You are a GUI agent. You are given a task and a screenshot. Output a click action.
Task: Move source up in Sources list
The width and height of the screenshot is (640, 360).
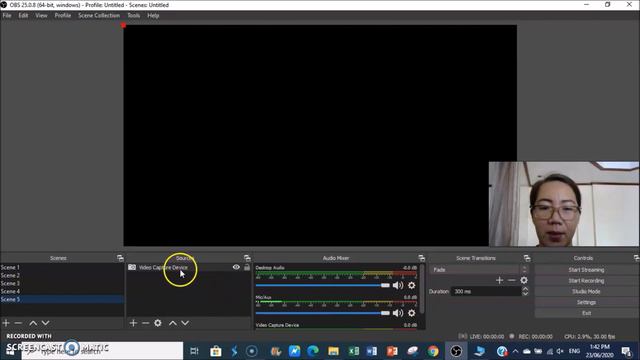click(x=173, y=323)
